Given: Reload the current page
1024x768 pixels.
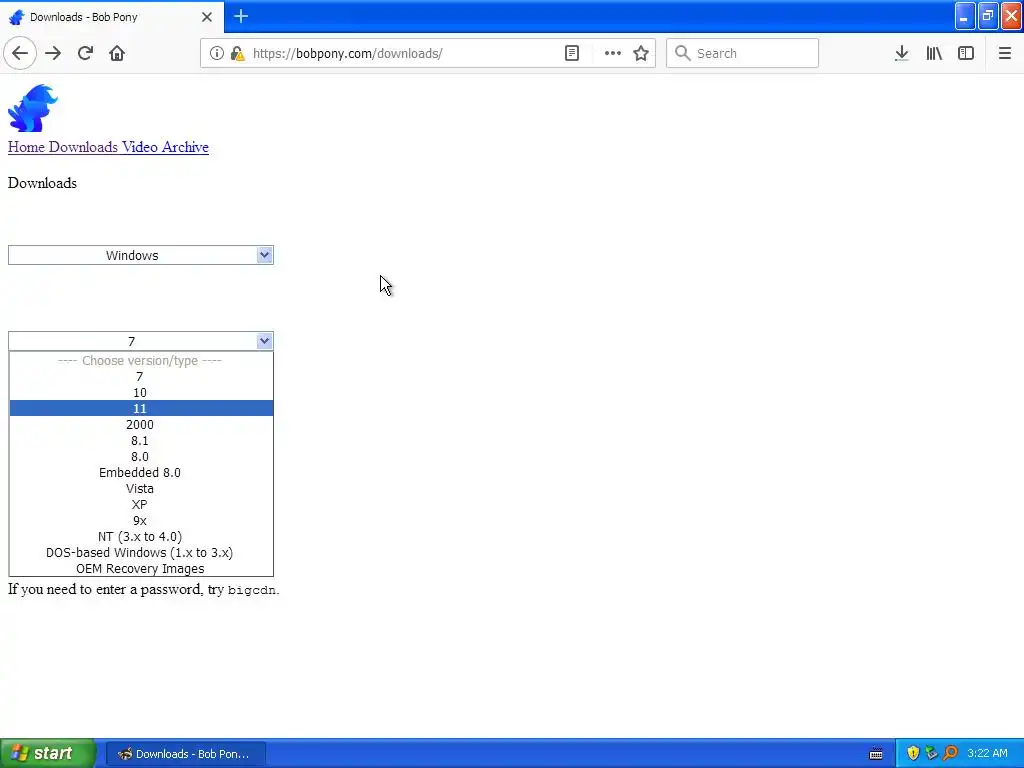Looking at the screenshot, I should [x=85, y=54].
